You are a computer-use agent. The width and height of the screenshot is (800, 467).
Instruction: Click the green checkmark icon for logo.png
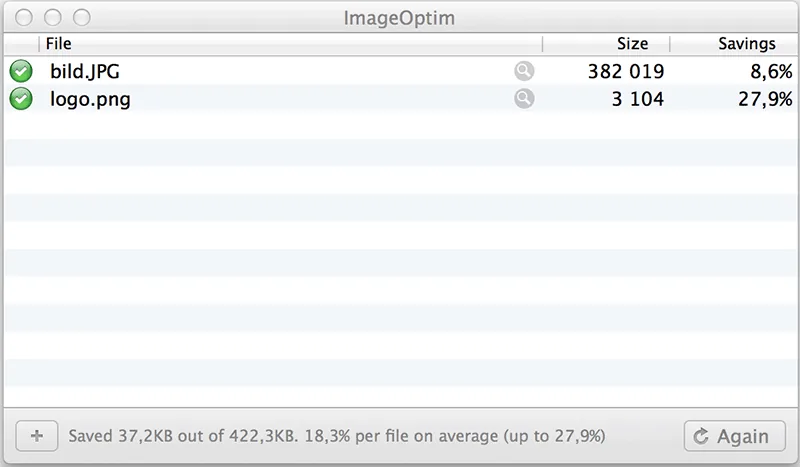(x=21, y=99)
